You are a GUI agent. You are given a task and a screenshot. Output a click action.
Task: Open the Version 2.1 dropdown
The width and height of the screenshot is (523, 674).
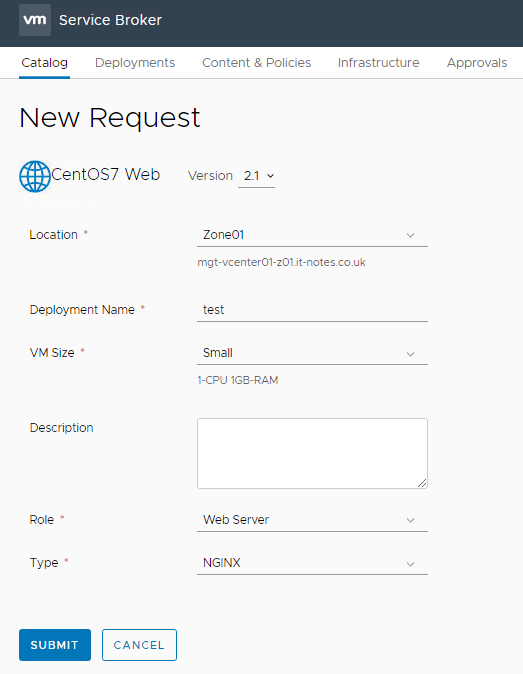[x=257, y=176]
